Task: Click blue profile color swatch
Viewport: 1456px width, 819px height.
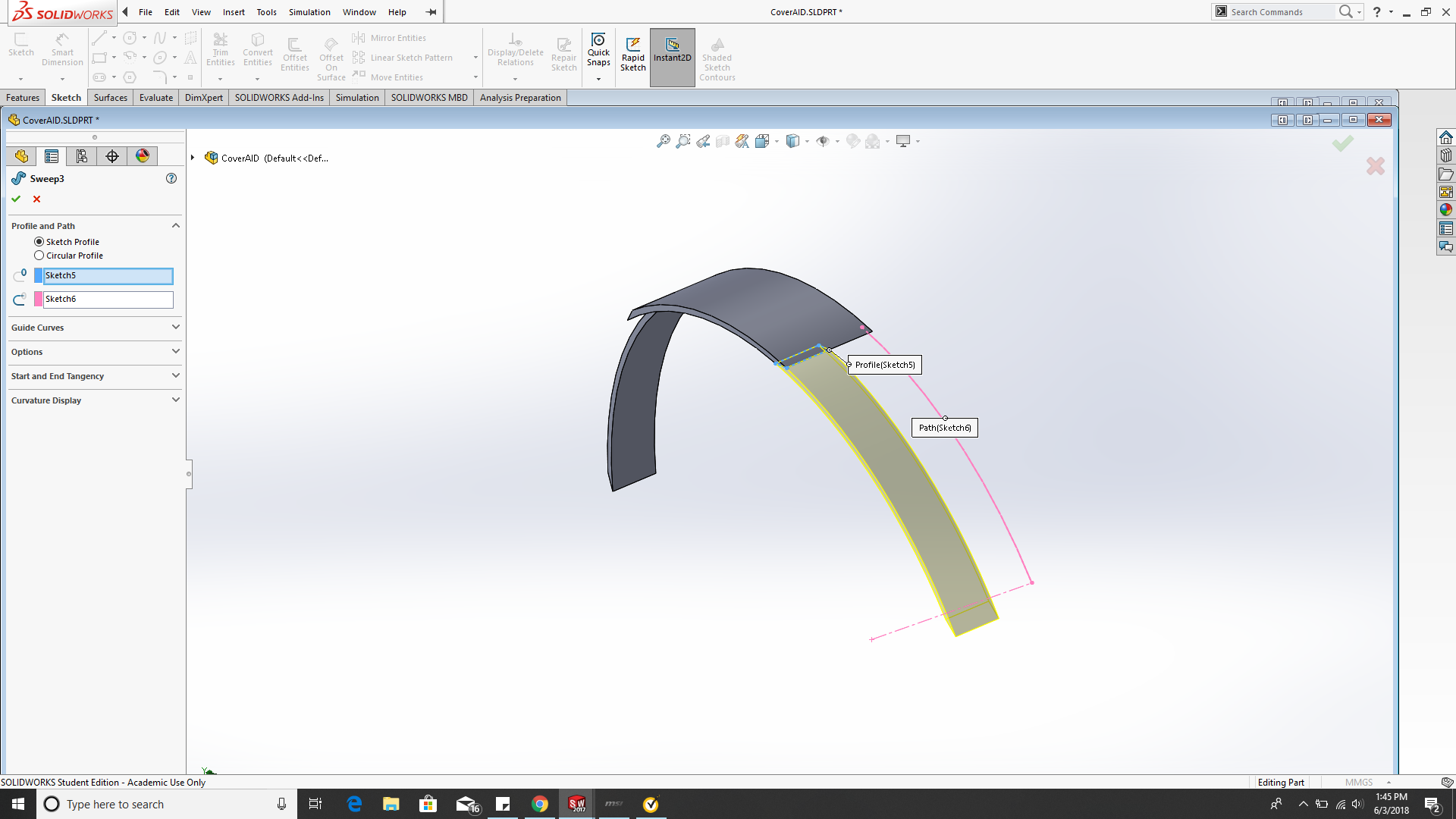Action: click(39, 275)
